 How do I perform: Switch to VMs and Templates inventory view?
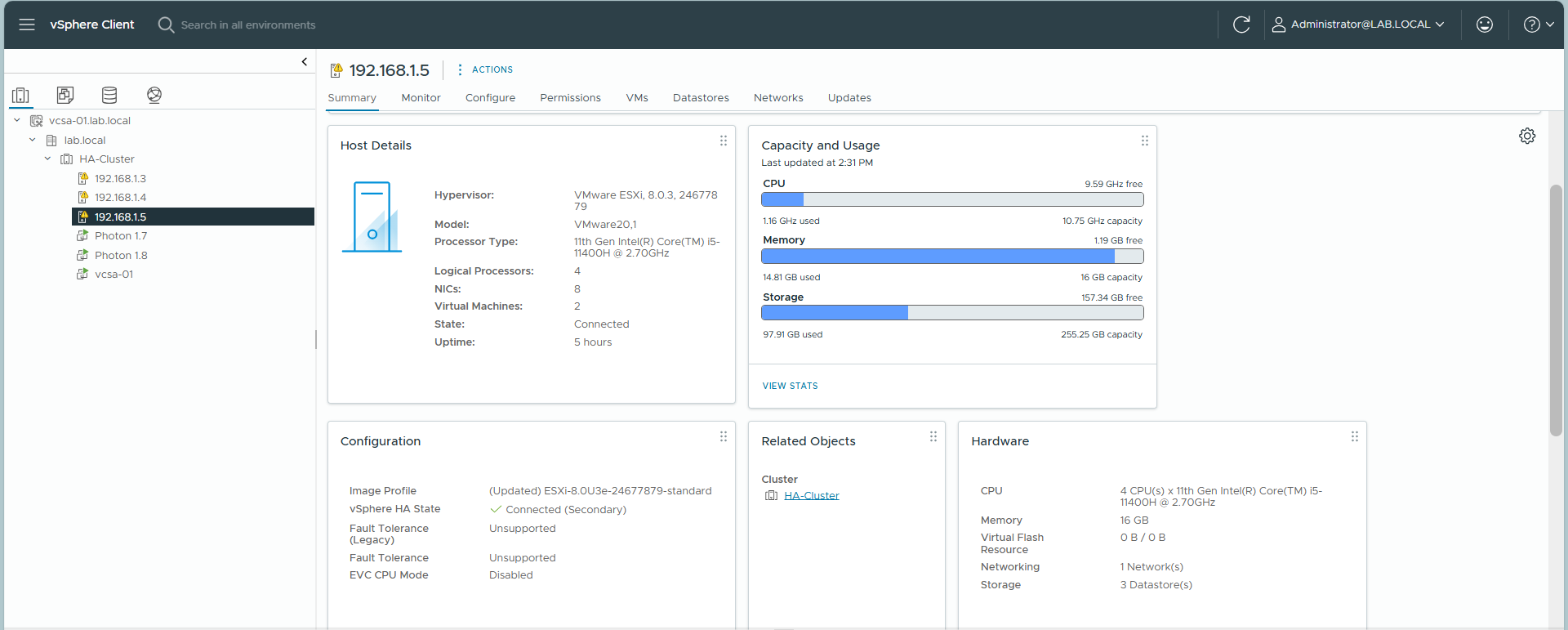tap(65, 96)
